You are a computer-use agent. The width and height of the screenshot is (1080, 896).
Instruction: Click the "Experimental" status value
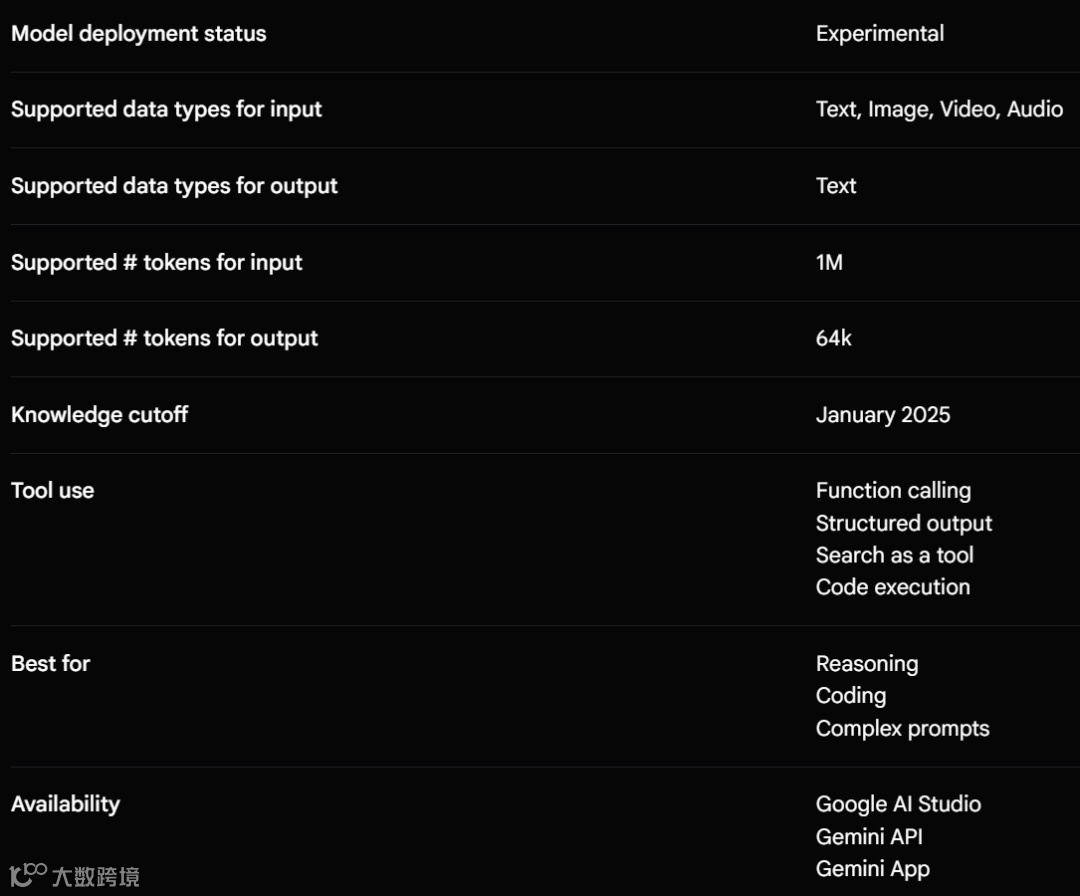tap(879, 33)
